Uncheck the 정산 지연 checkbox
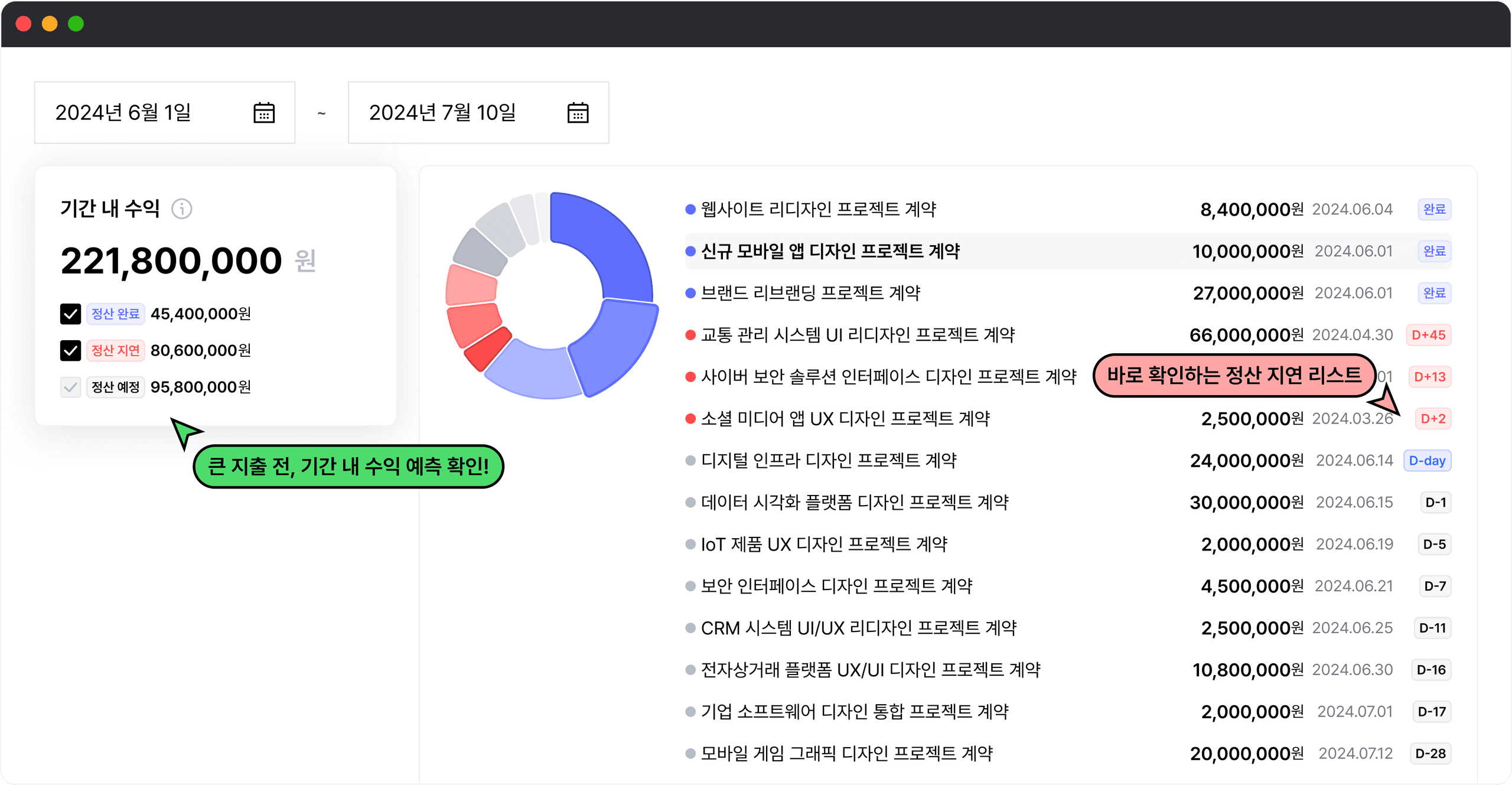 click(70, 351)
